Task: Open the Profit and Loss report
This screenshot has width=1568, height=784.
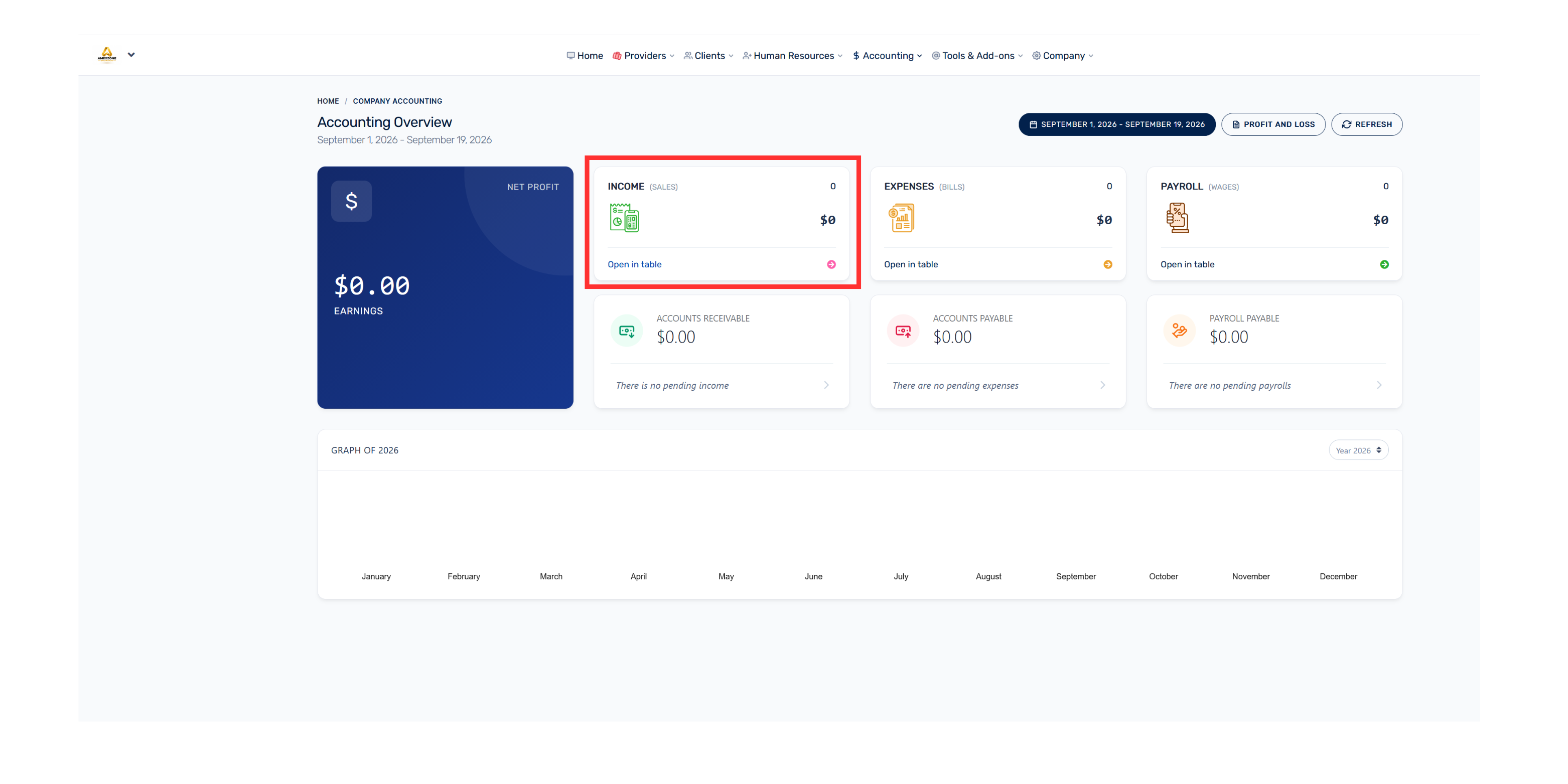Action: click(1273, 124)
